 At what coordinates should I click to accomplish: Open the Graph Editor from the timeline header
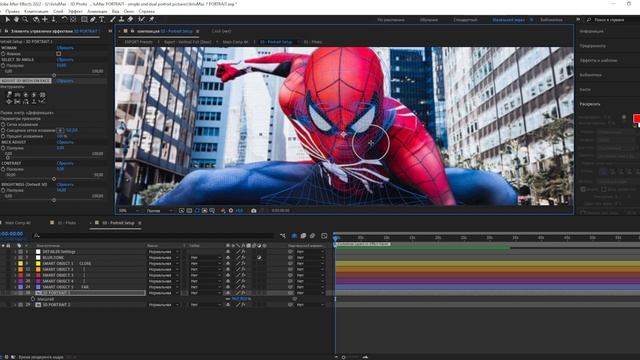[324, 236]
